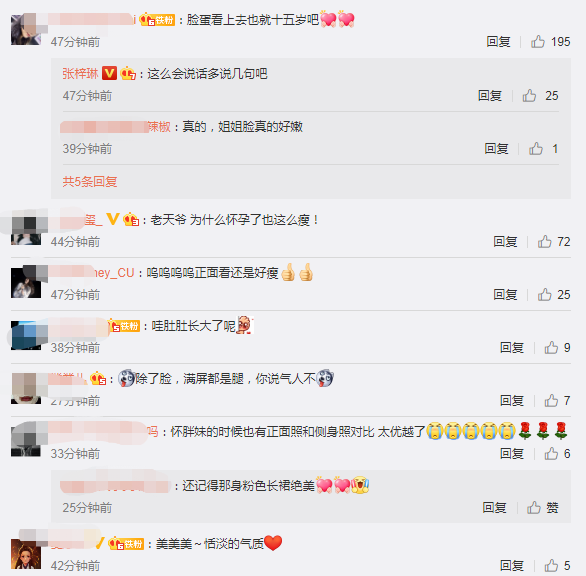Image resolution: width=586 pixels, height=576 pixels.
Task: Open the avatar of the 哇肚肚长大了呢 commenter
Action: 26,335
